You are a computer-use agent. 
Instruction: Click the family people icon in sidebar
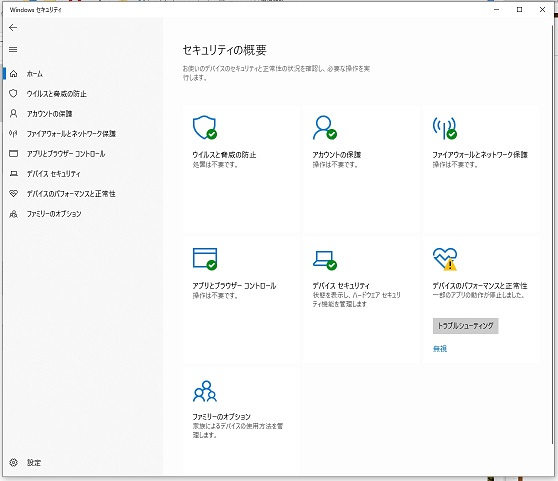(x=13, y=213)
